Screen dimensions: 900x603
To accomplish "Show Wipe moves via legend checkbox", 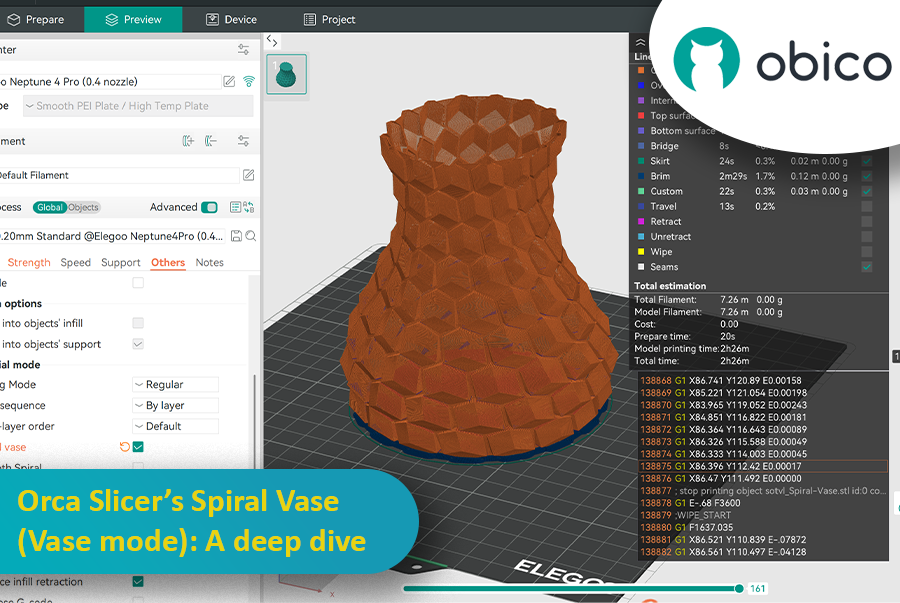I will [x=867, y=251].
